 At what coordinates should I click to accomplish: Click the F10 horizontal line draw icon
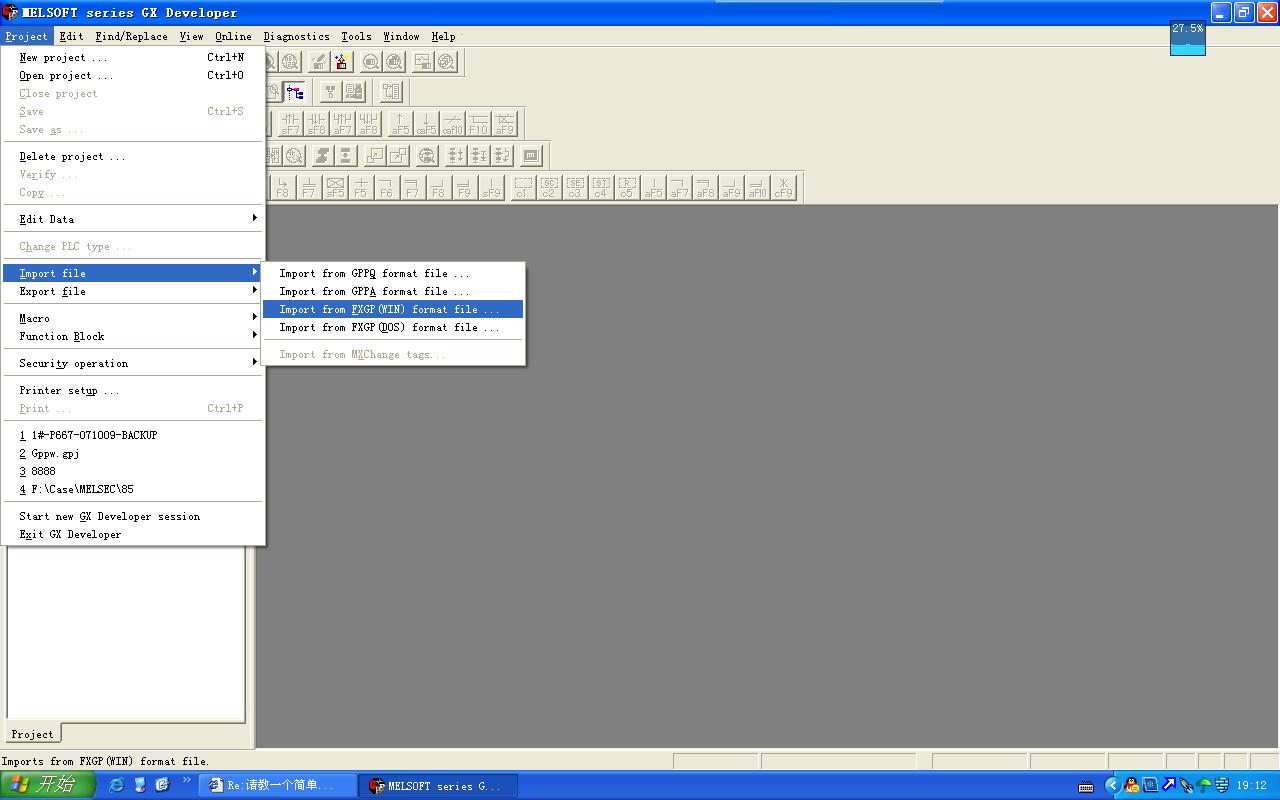(479, 123)
